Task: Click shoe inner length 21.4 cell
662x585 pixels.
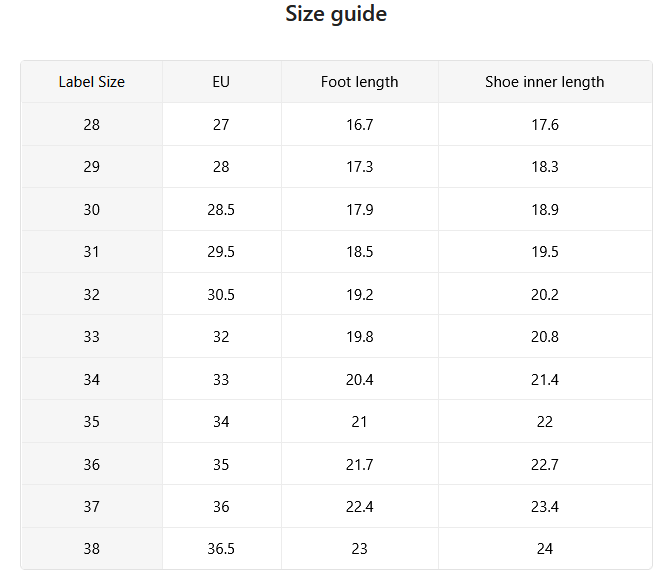Action: point(545,379)
